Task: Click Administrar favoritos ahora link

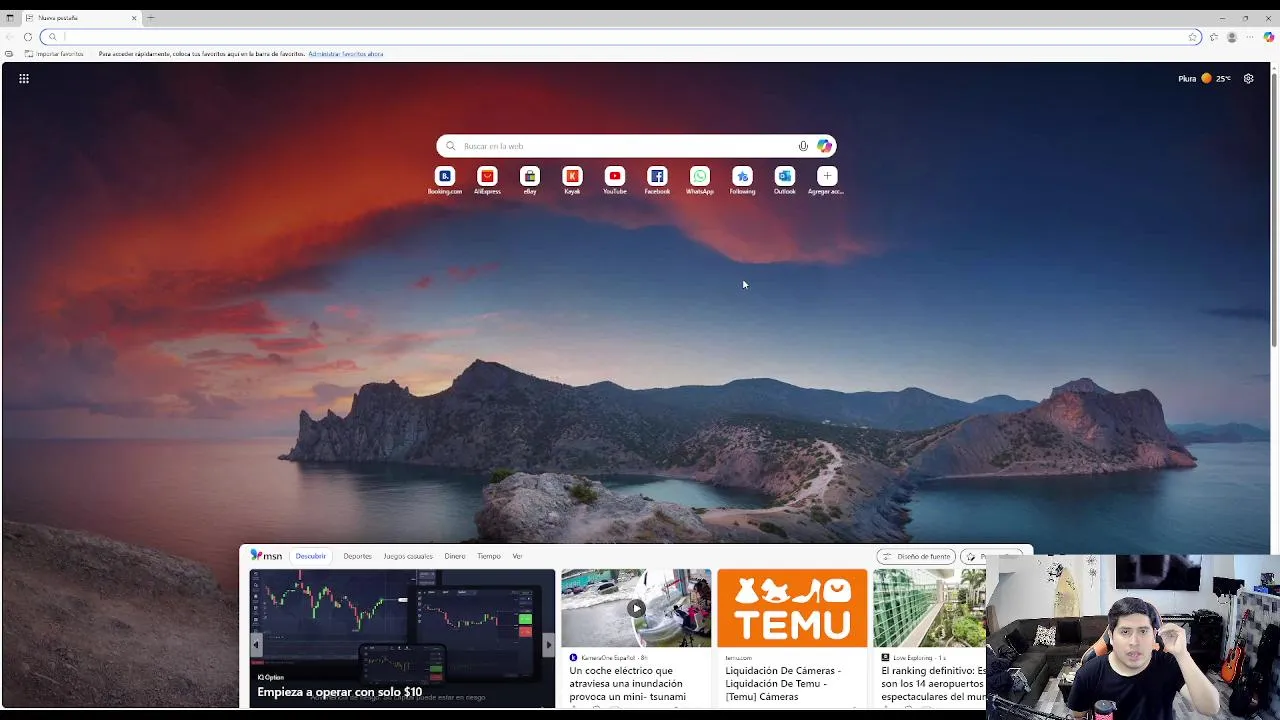Action: 346,54
